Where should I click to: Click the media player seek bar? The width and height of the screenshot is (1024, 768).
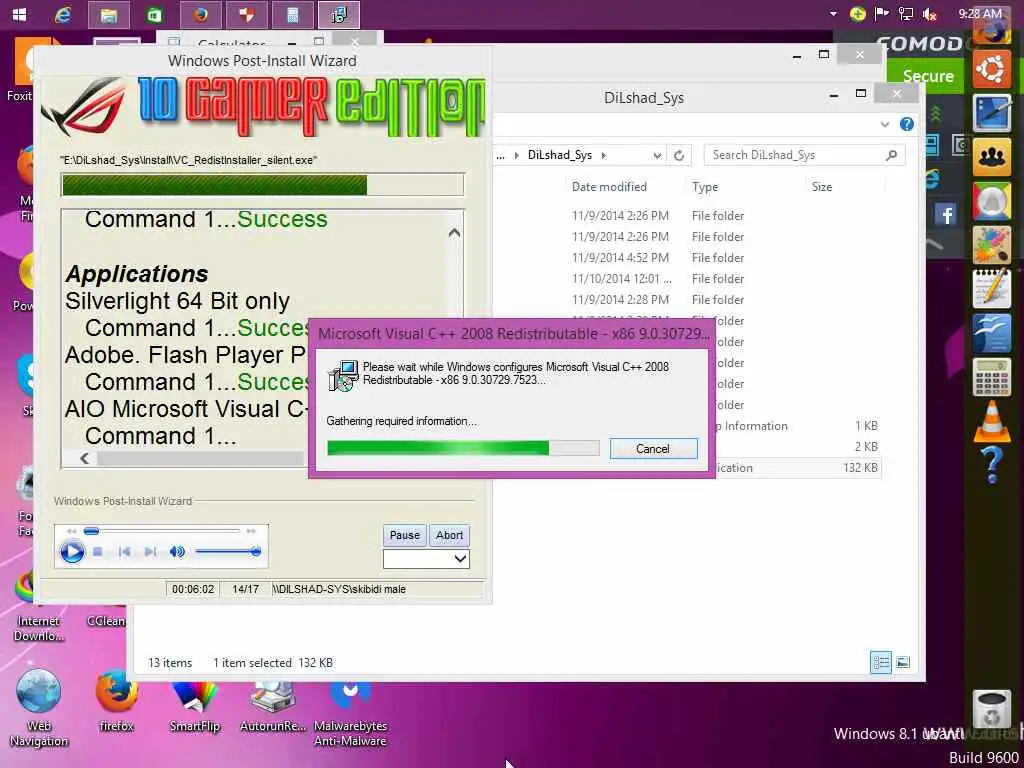tap(161, 531)
